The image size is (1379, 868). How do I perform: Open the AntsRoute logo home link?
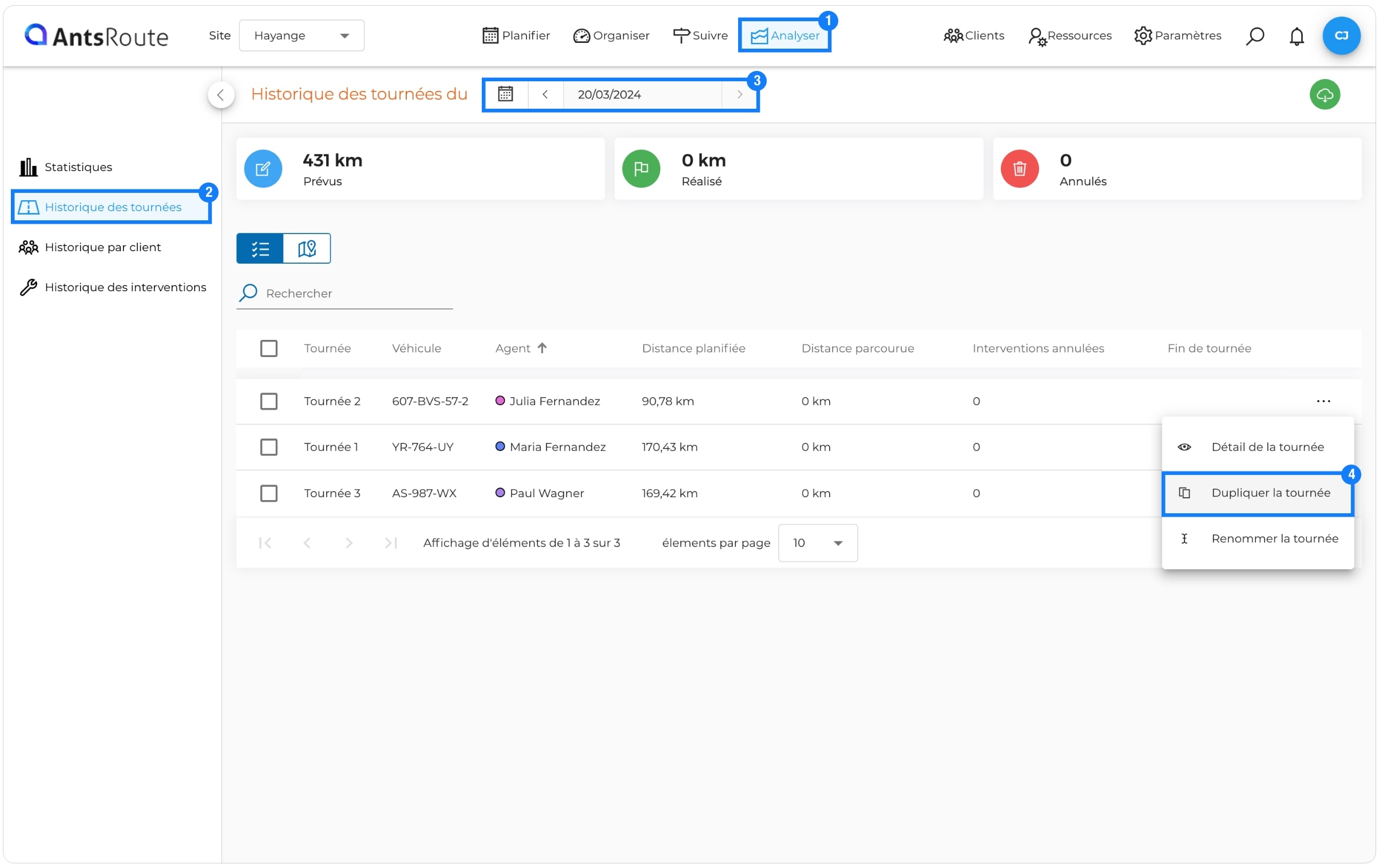pyautogui.click(x=96, y=35)
